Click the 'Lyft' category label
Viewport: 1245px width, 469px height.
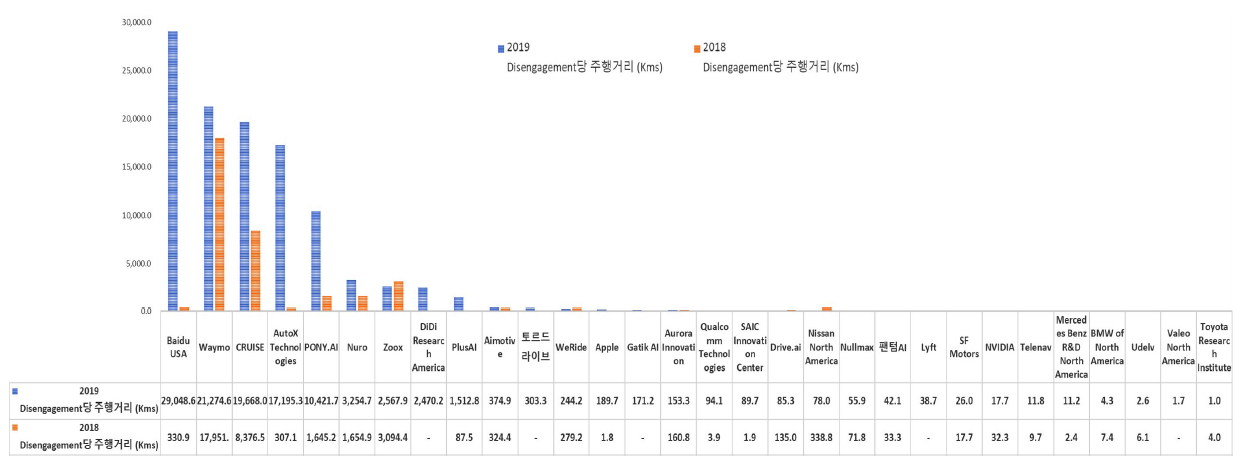tap(927, 347)
